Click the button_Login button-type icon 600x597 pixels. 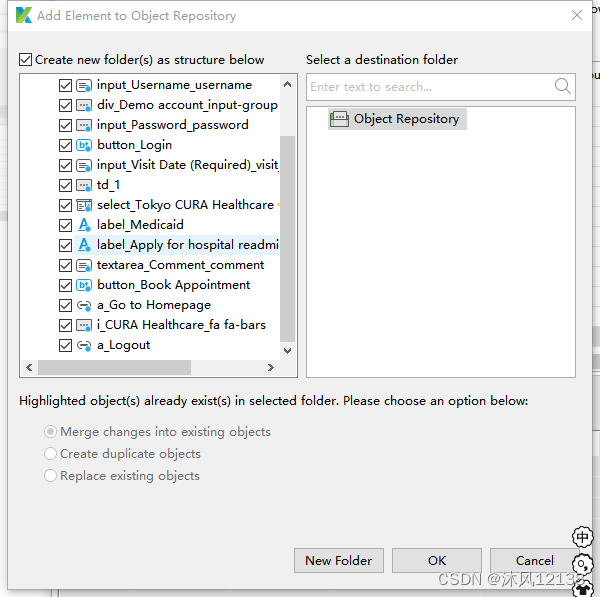point(84,145)
